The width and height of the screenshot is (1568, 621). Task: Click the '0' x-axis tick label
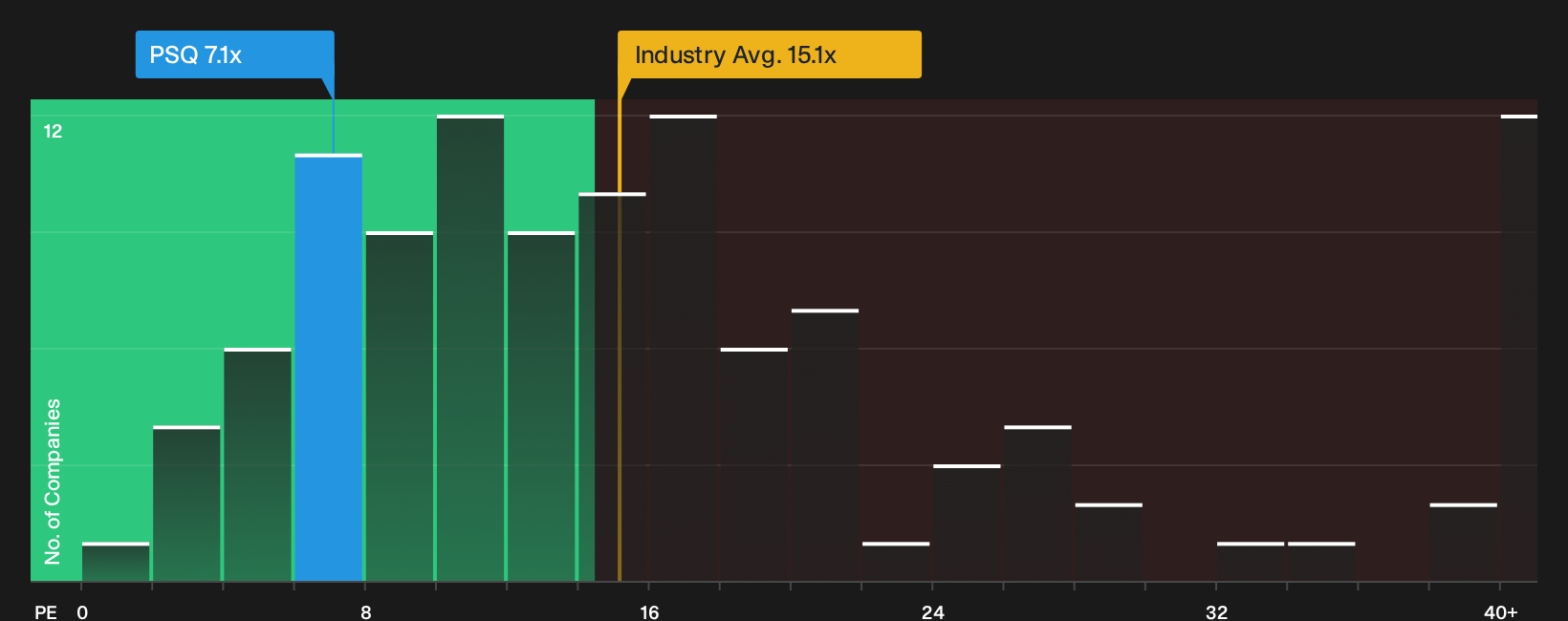[82, 612]
